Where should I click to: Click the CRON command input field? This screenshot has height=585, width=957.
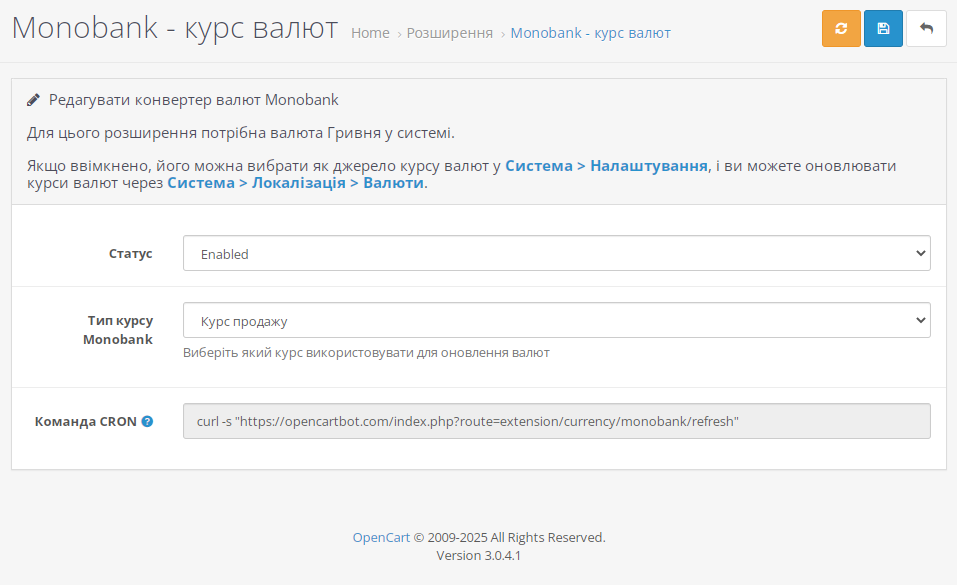click(557, 421)
